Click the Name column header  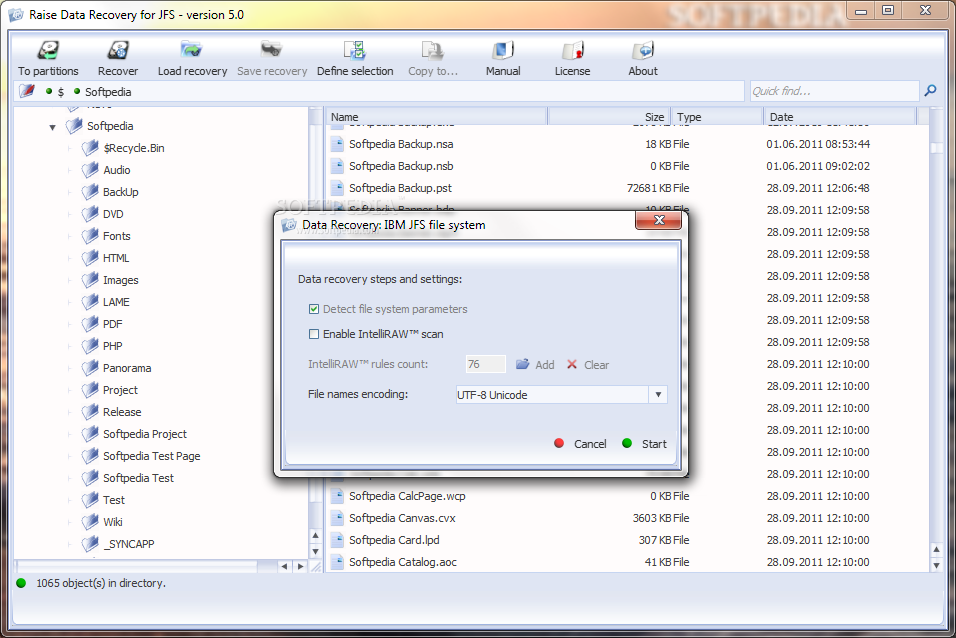pyautogui.click(x=437, y=116)
